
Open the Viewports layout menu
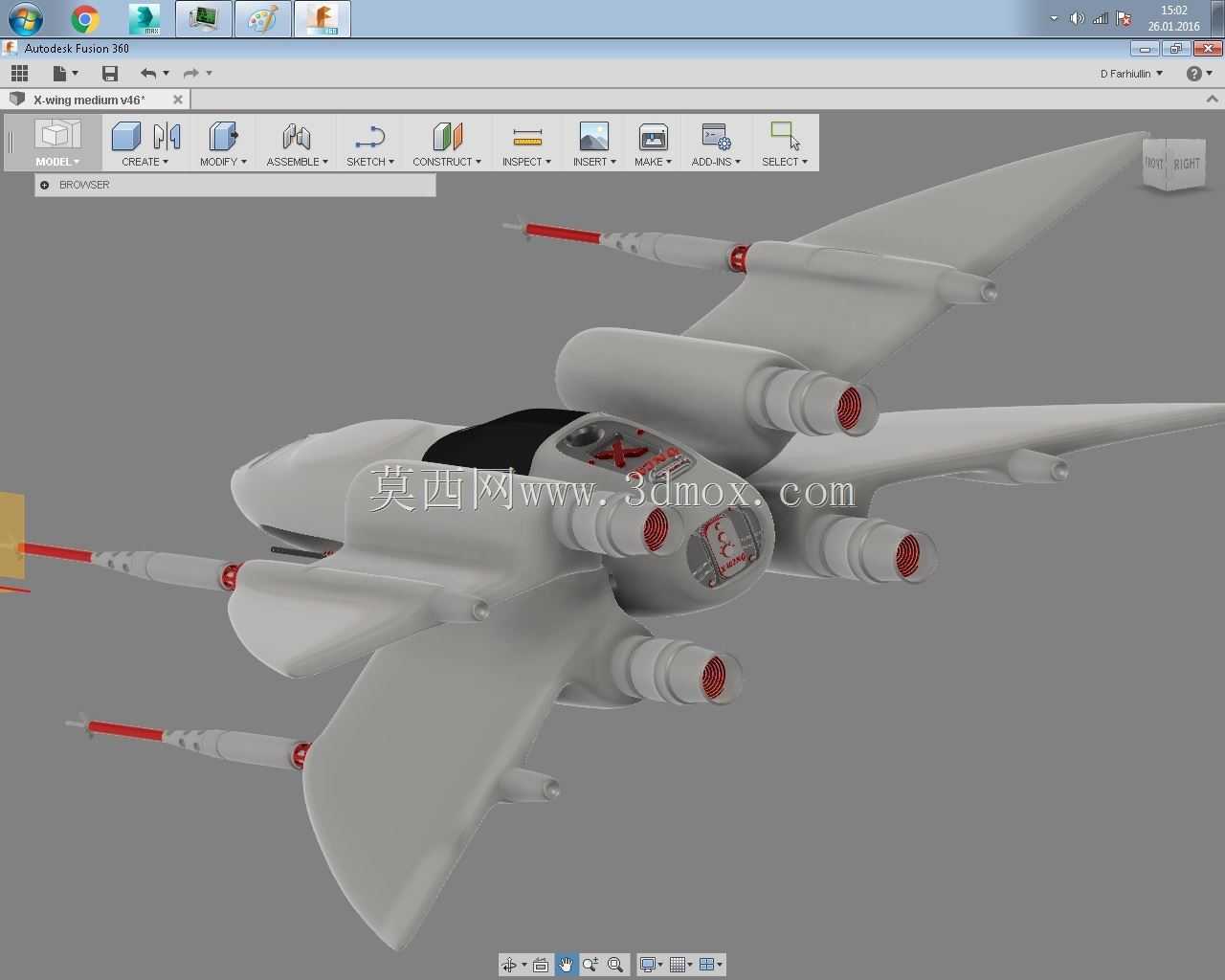coord(711,965)
